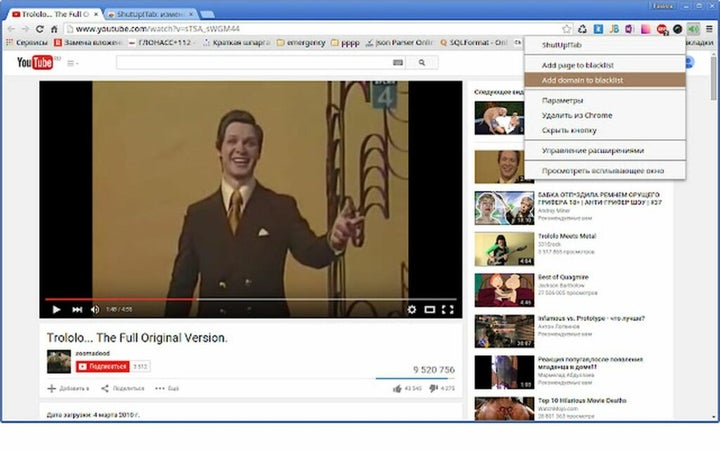Enter fullscreen video mode

pos(447,309)
